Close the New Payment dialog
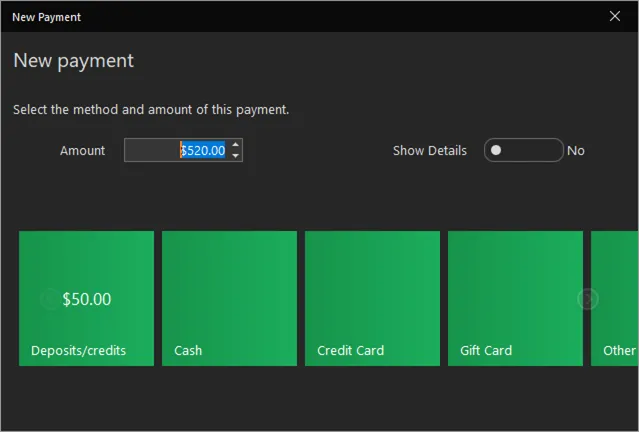The height and width of the screenshot is (432, 639). 615,16
